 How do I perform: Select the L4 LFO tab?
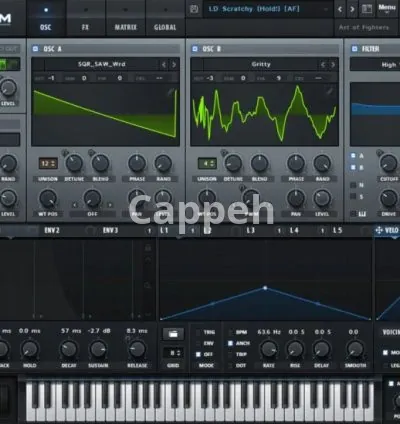pyautogui.click(x=294, y=230)
